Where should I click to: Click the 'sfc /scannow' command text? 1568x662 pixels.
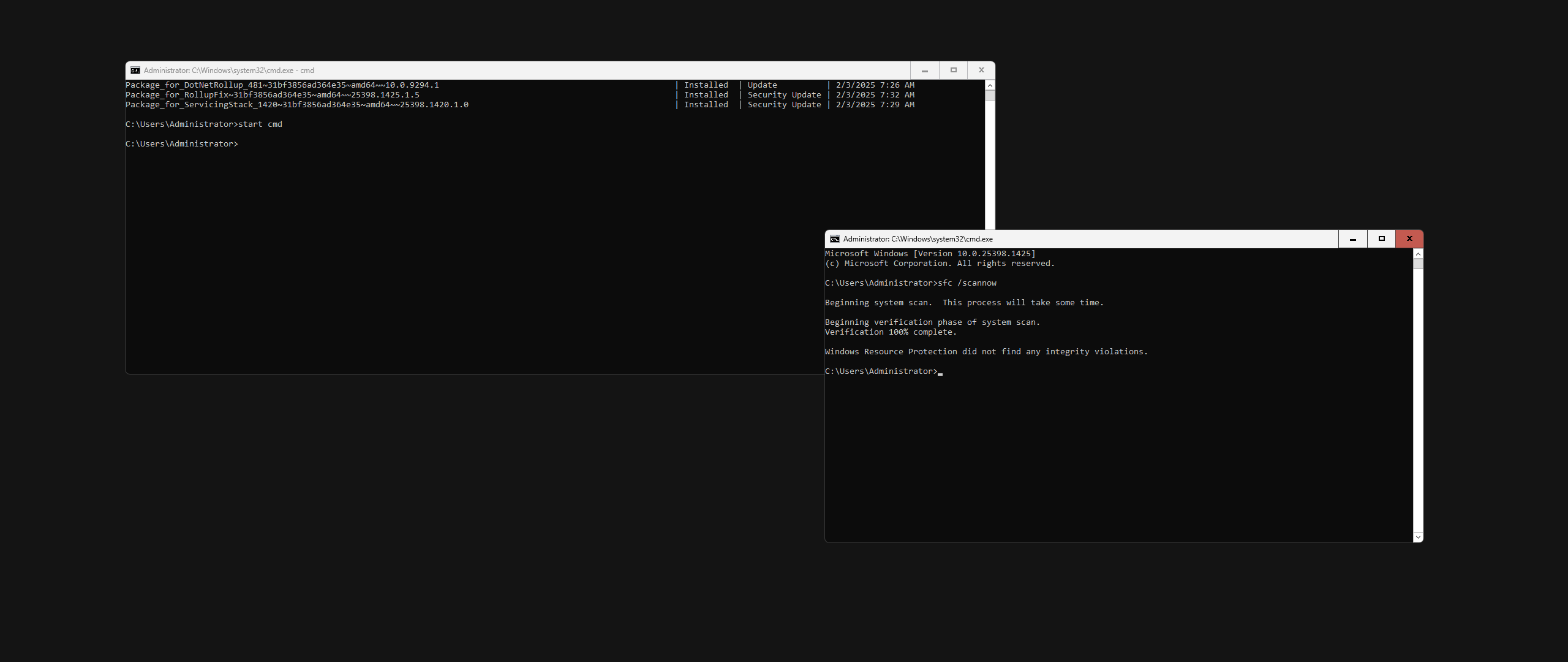(967, 283)
